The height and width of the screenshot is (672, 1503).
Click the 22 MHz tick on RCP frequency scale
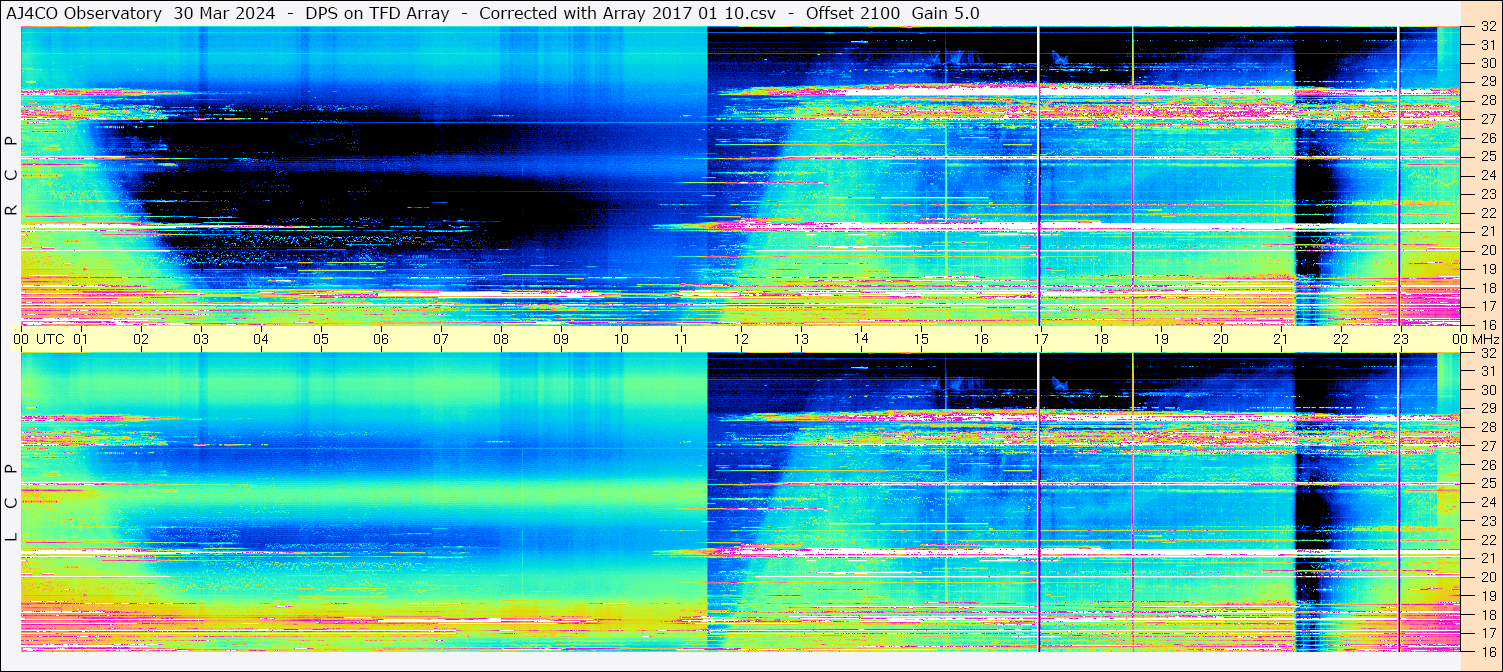pyautogui.click(x=1488, y=213)
